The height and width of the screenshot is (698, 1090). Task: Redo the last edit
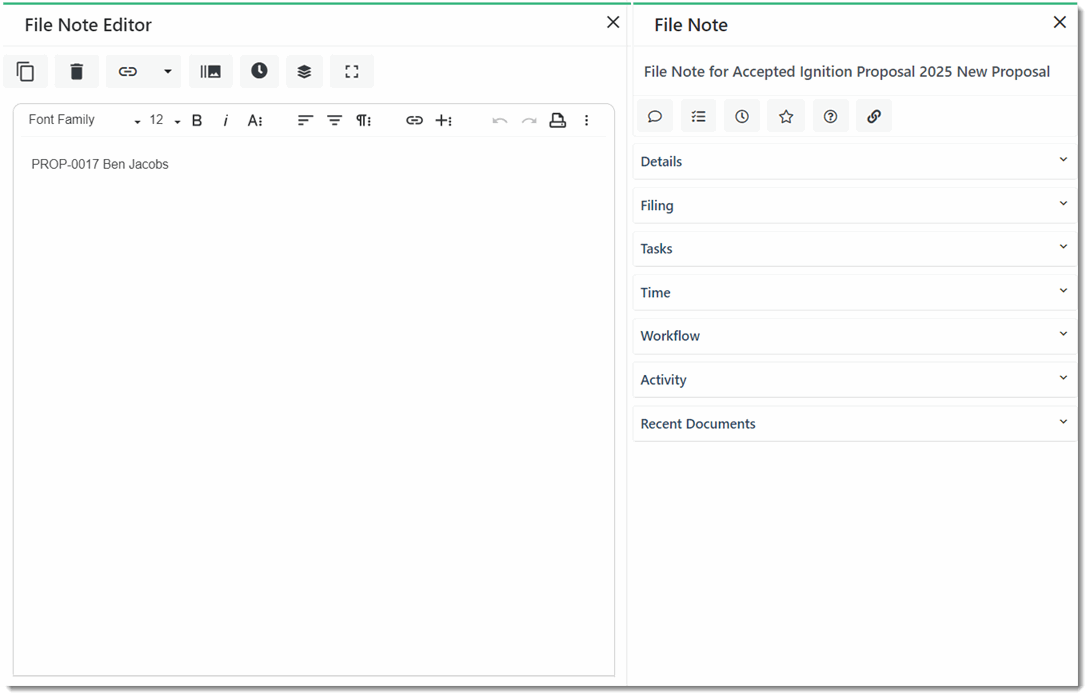(x=529, y=121)
